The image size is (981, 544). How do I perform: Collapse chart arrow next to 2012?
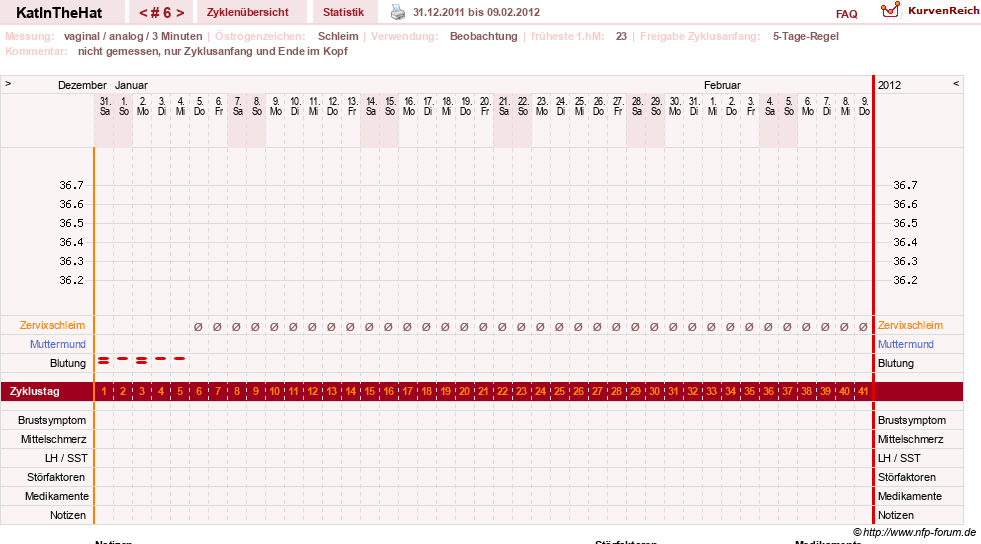(955, 83)
